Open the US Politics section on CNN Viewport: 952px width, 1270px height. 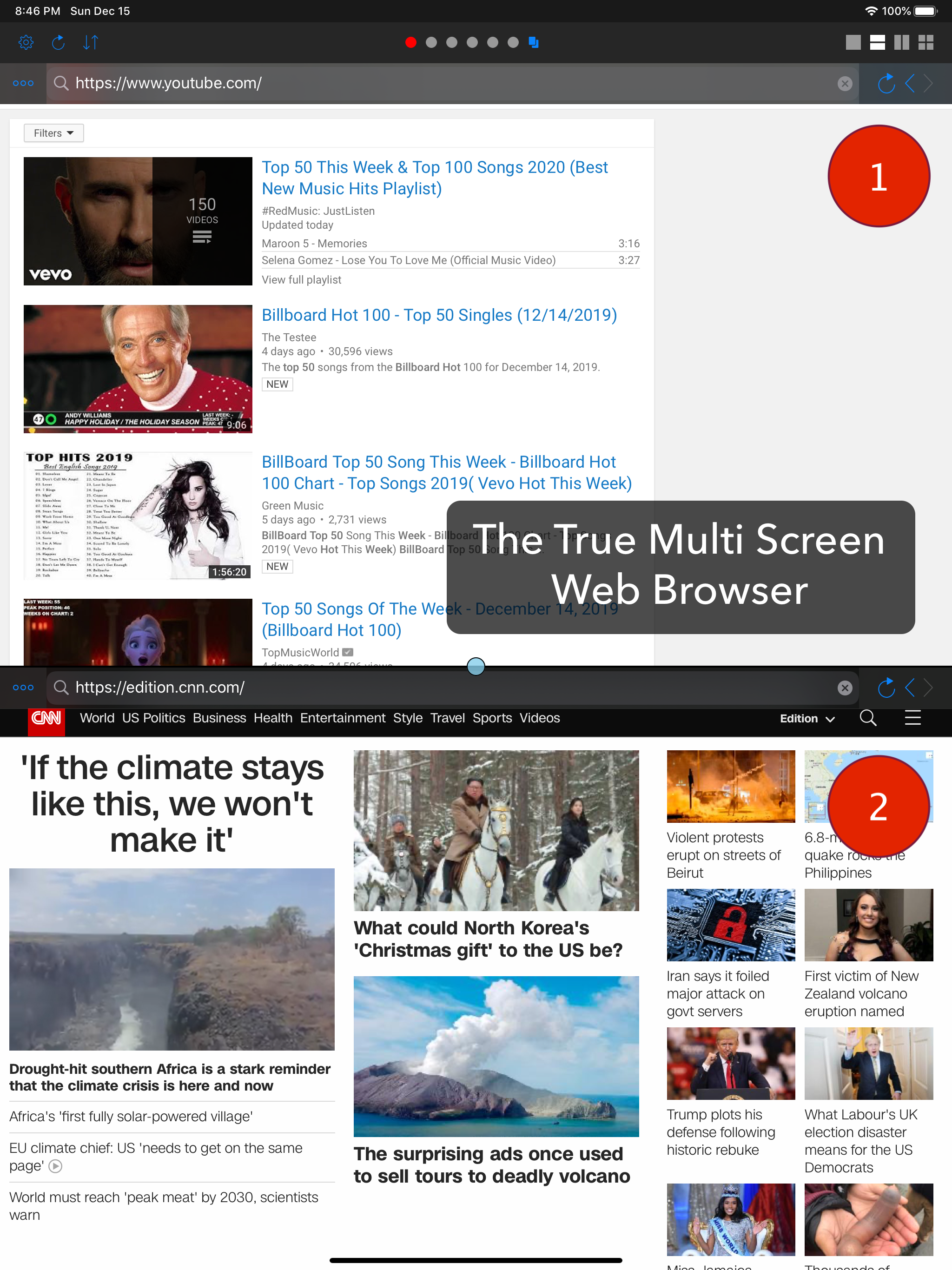(153, 718)
